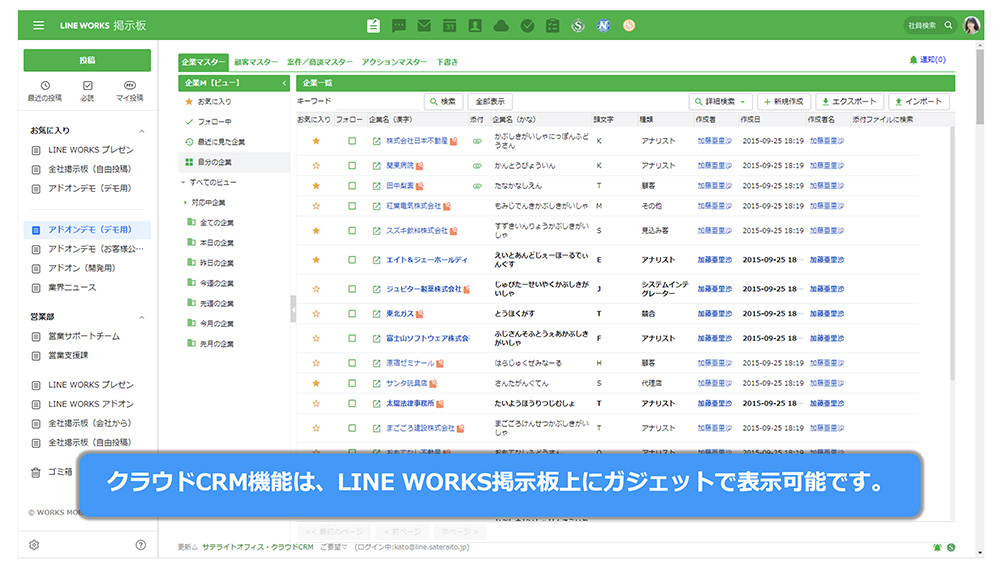Open recent posts clock icon
Viewport: 1000px width, 565px height.
45,85
